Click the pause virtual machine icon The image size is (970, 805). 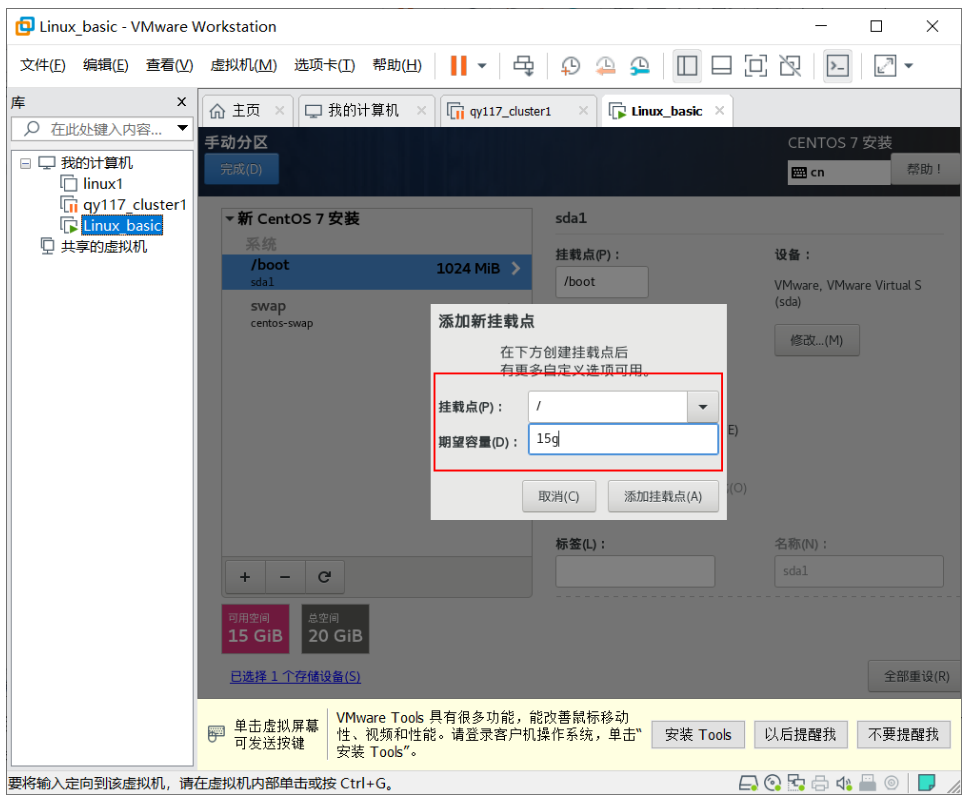pyautogui.click(x=458, y=66)
